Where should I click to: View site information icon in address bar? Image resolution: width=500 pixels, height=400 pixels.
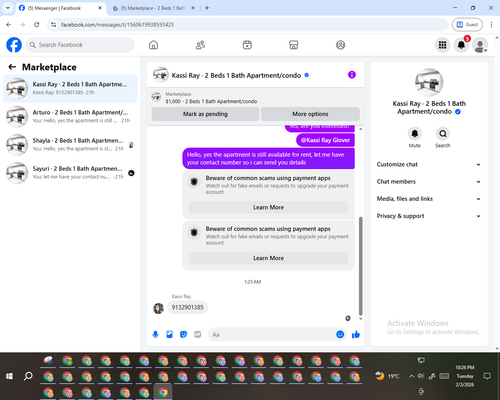[53, 25]
